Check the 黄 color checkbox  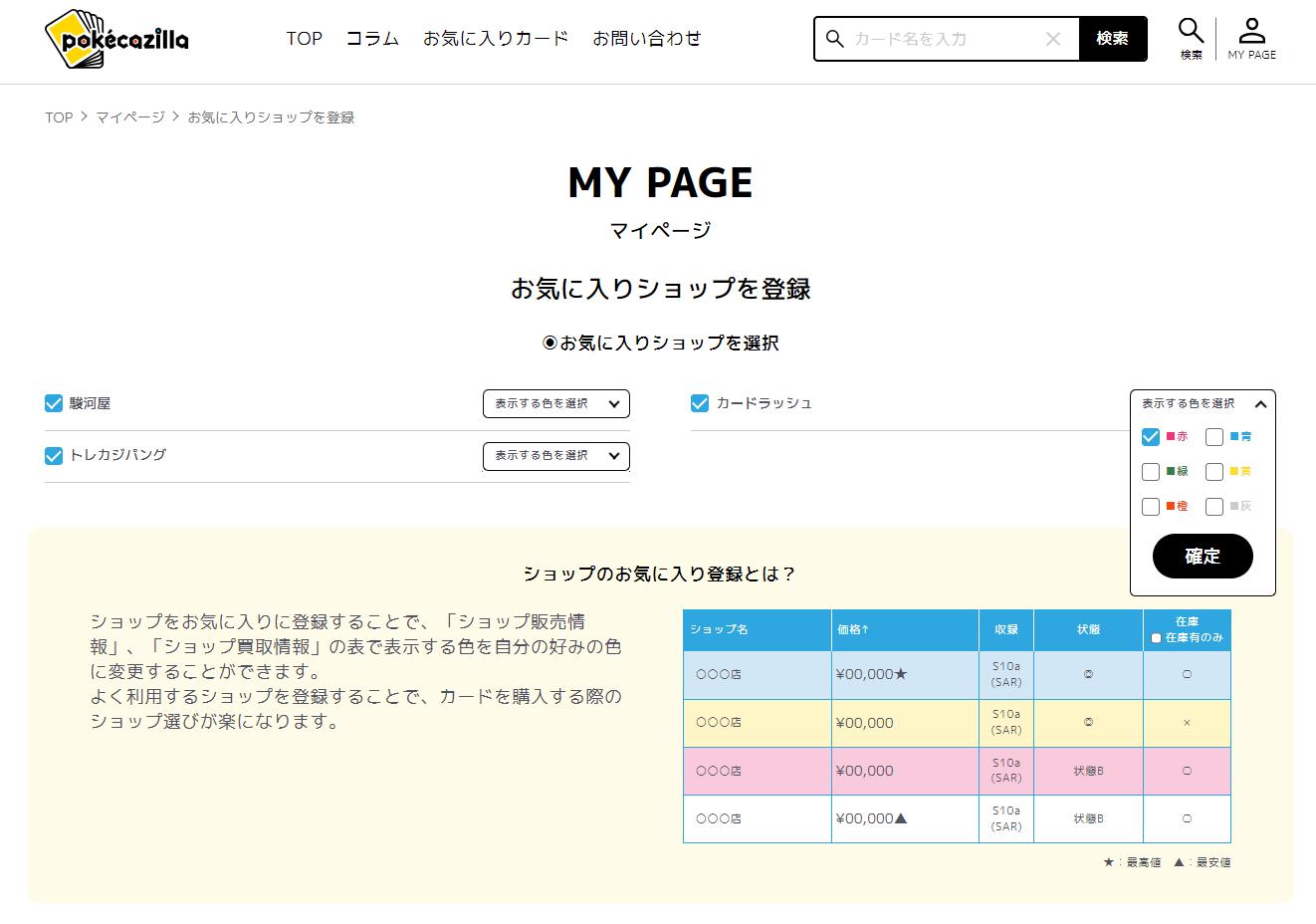click(x=1214, y=472)
